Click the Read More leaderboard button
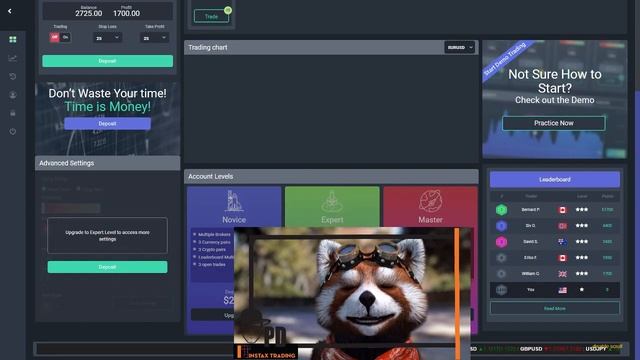 point(555,308)
